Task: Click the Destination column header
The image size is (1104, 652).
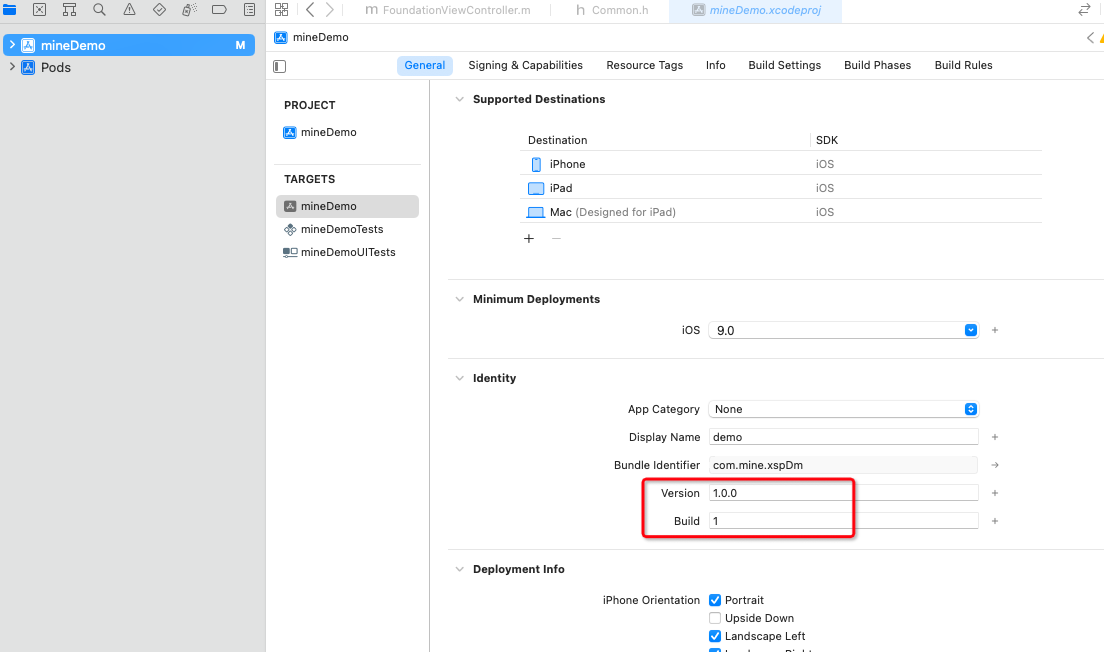Action: (x=558, y=140)
